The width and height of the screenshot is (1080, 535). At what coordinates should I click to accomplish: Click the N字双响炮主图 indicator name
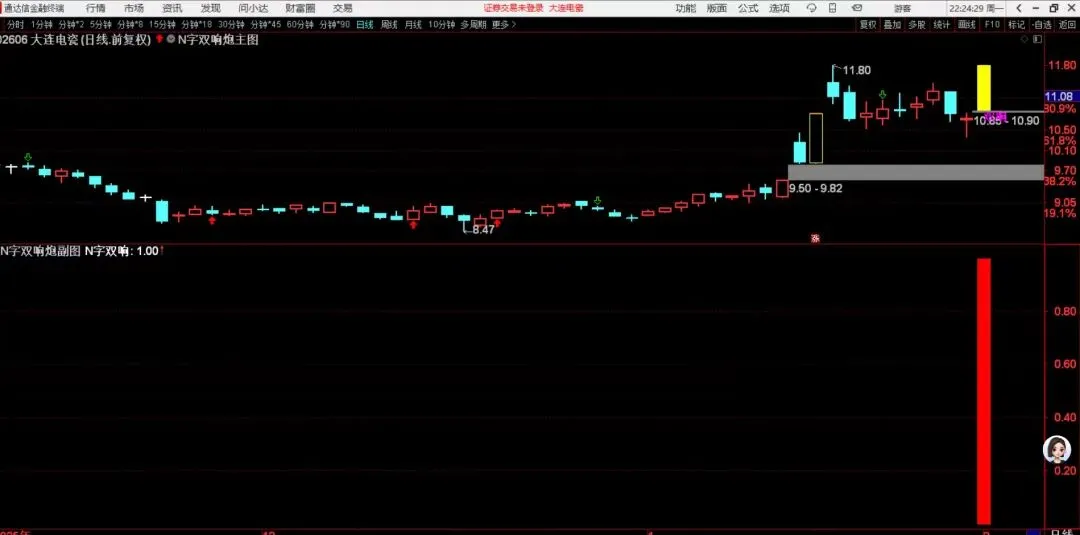point(218,40)
